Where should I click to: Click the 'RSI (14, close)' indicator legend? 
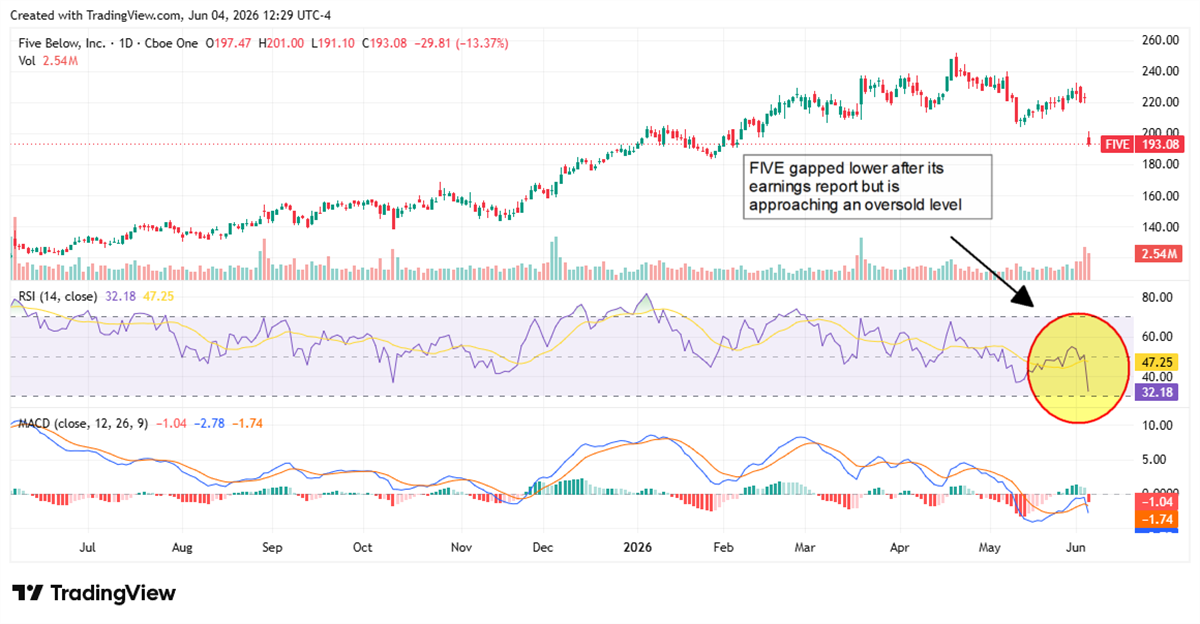60,297
